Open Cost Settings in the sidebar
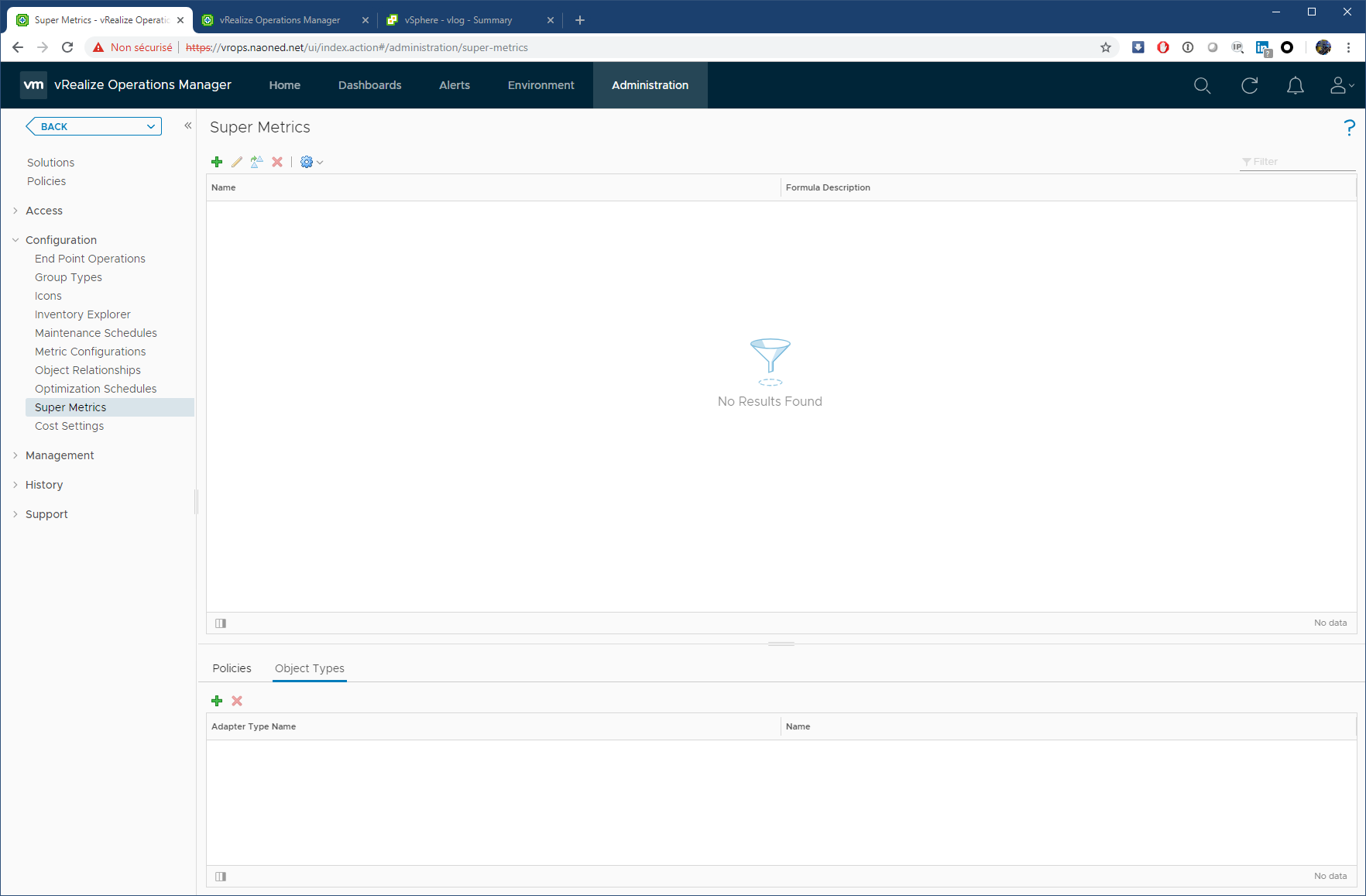 (69, 426)
